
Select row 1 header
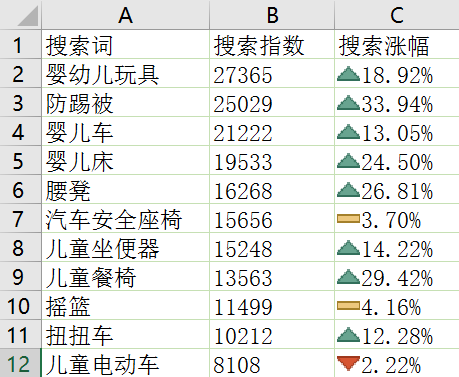[x=20, y=44]
